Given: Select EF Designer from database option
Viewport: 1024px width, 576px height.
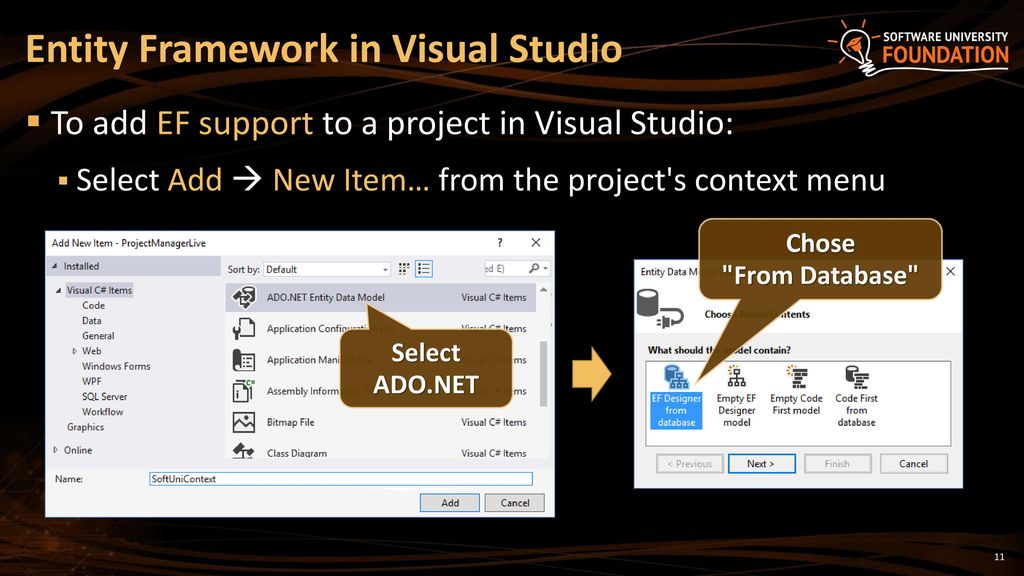Looking at the screenshot, I should click(676, 396).
